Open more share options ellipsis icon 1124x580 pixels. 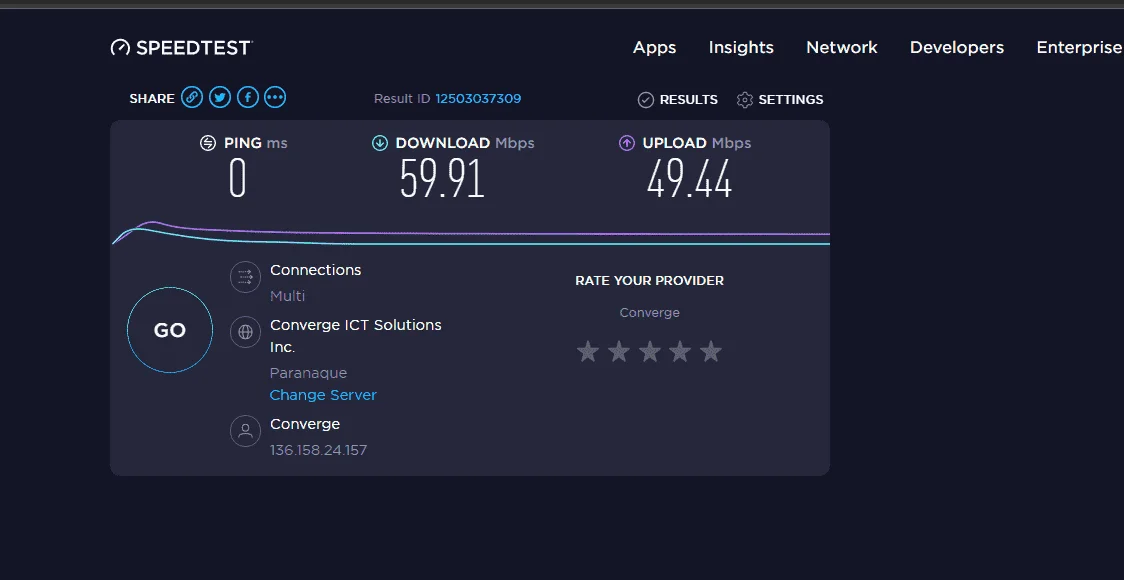275,97
